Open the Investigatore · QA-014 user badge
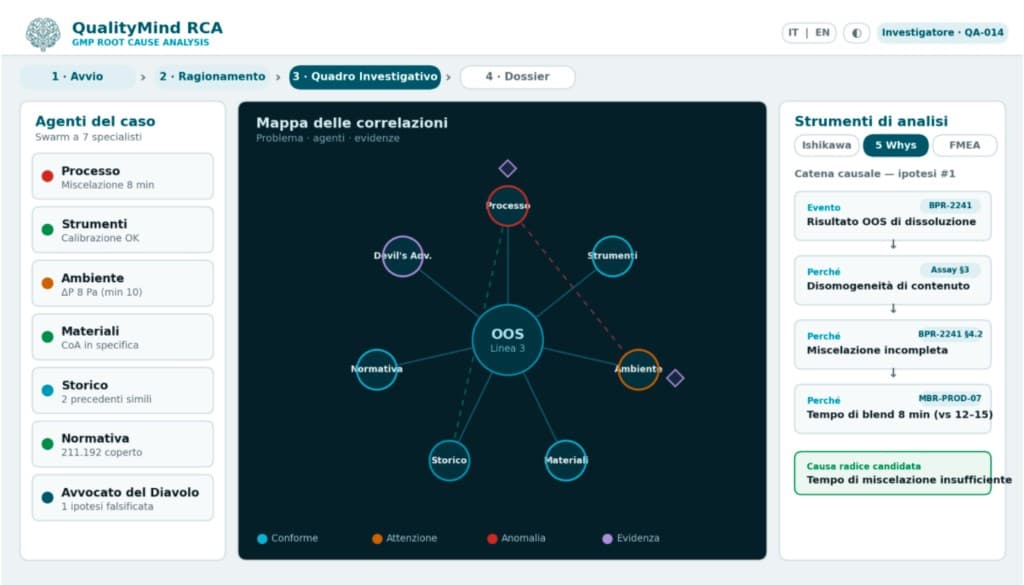1024x585 pixels. tap(942, 33)
